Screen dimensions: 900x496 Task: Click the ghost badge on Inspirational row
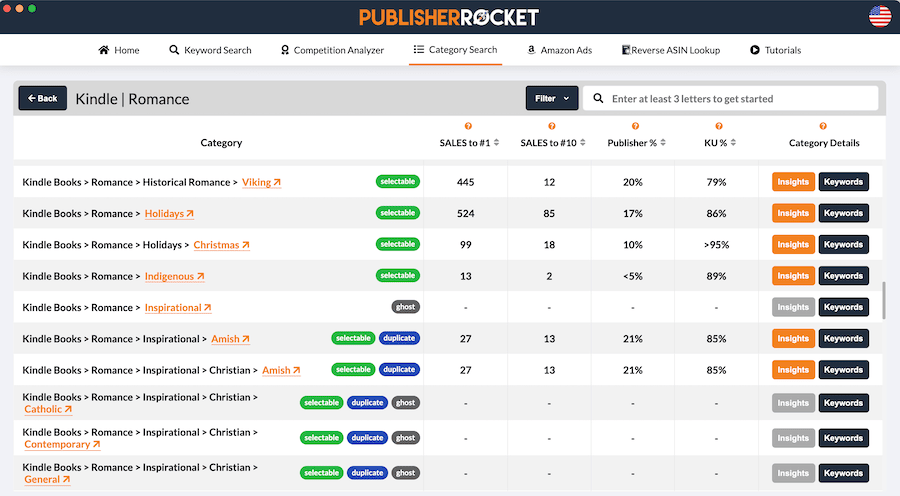point(405,307)
